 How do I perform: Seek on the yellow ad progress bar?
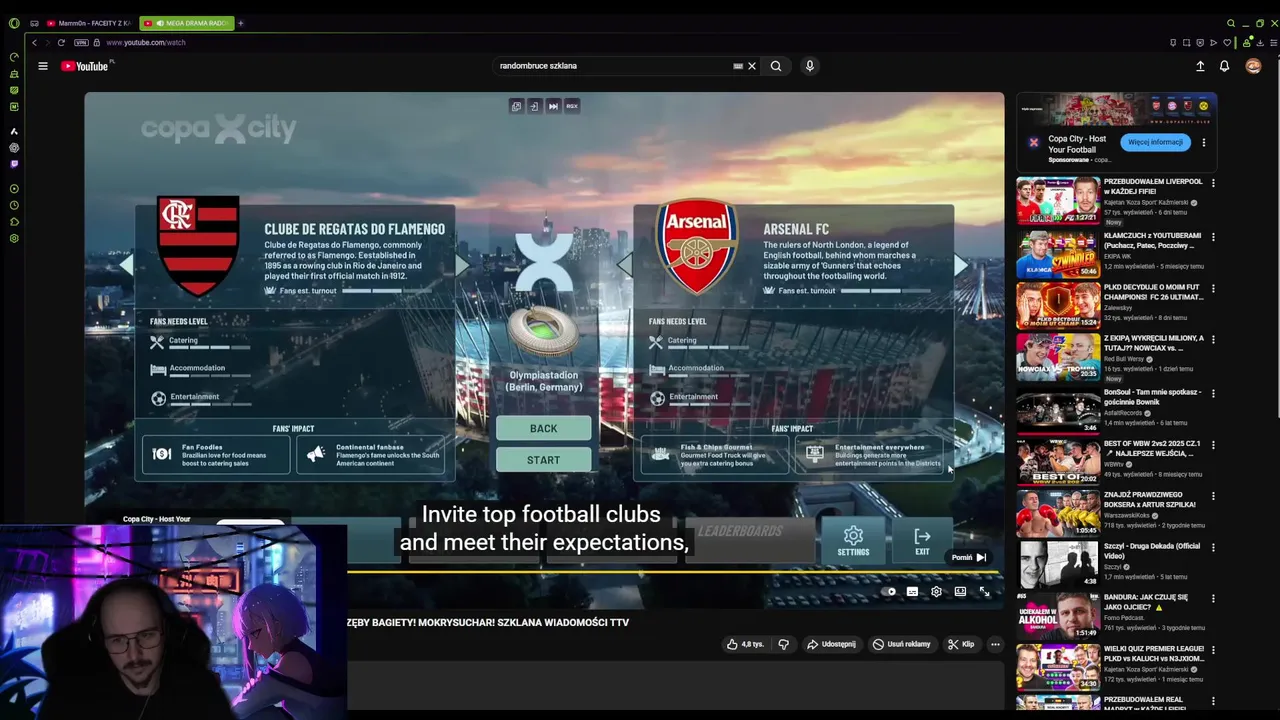point(672,573)
